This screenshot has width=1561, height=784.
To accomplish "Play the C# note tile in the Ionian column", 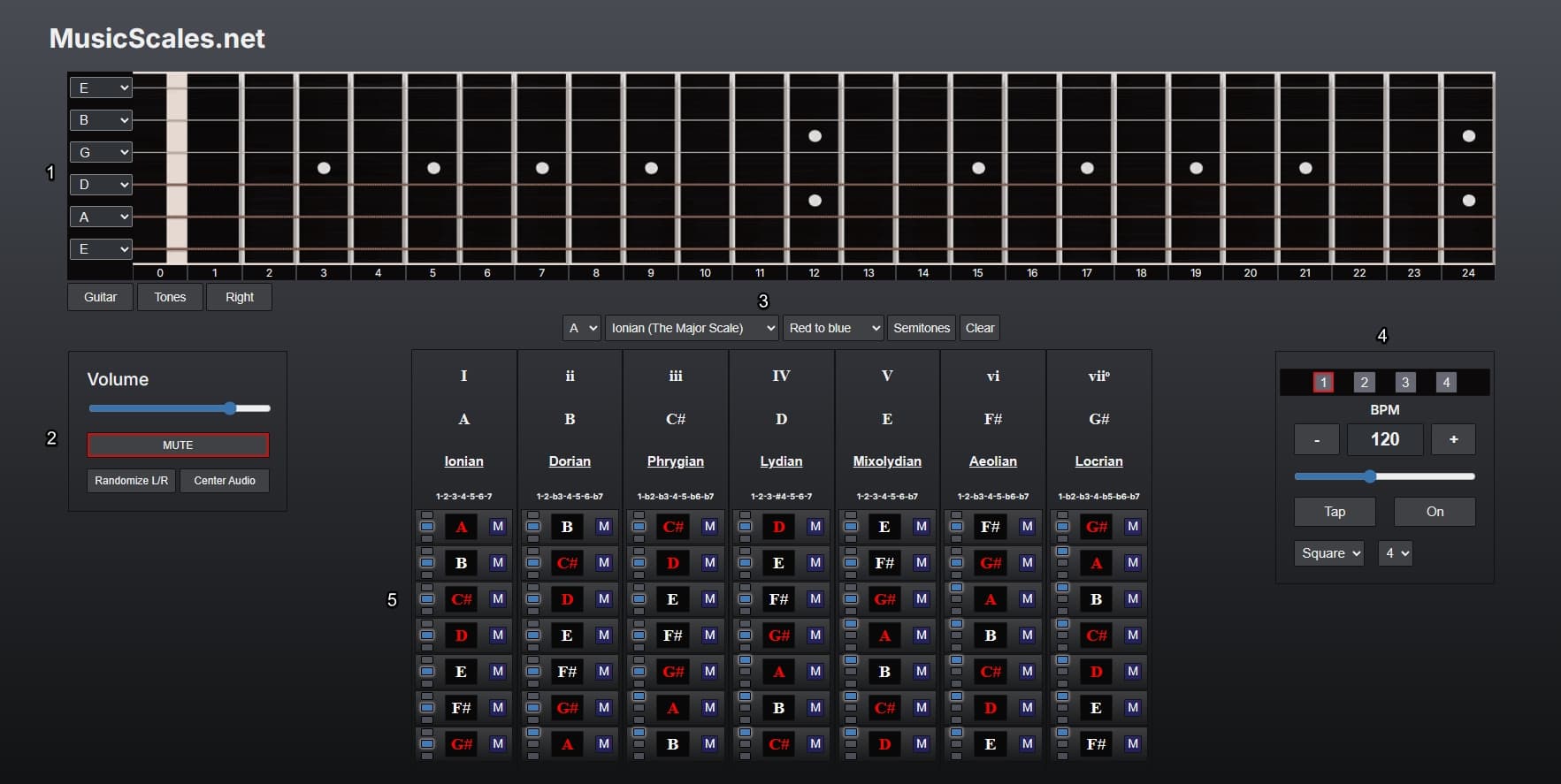I will 461,599.
